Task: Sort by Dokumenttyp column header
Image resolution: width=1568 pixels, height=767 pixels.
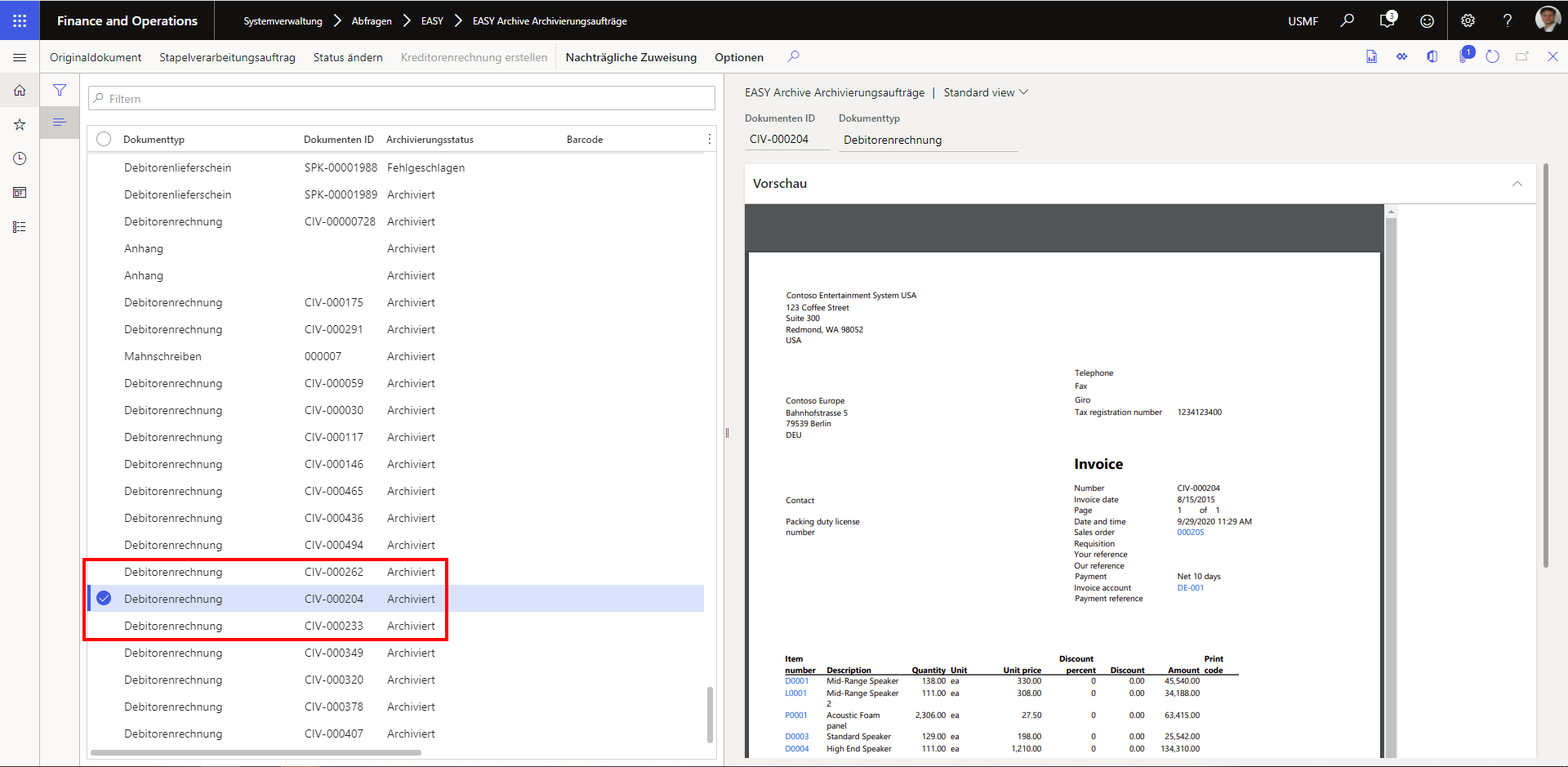Action: point(154,140)
